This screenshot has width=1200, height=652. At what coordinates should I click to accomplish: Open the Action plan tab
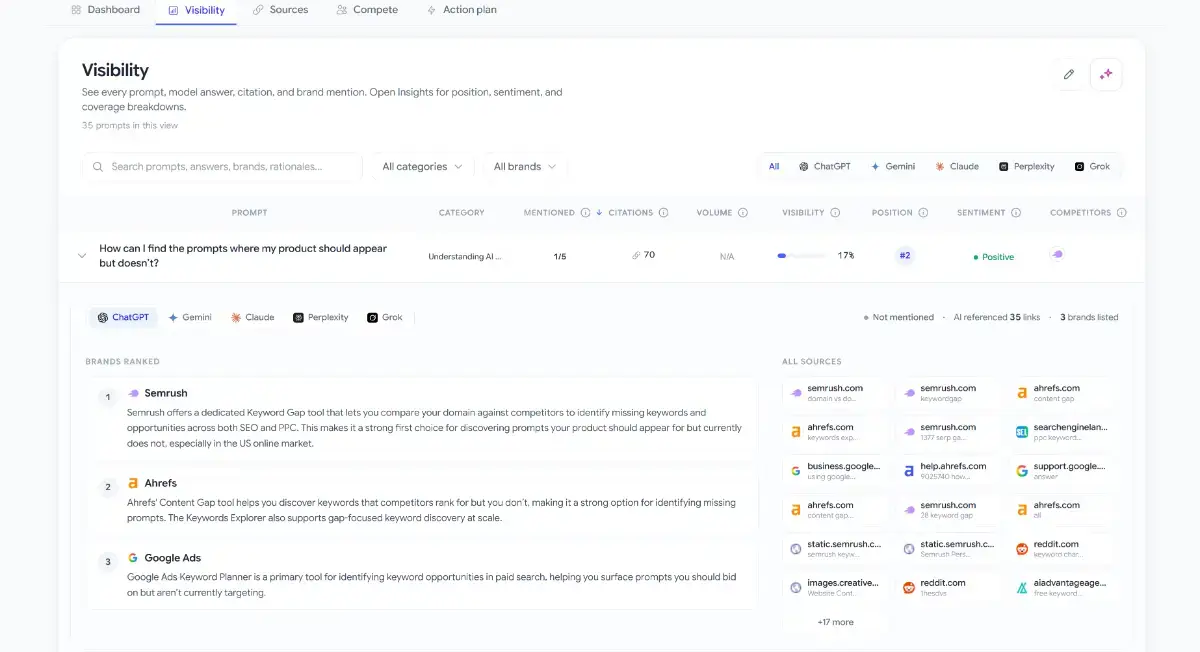[462, 10]
